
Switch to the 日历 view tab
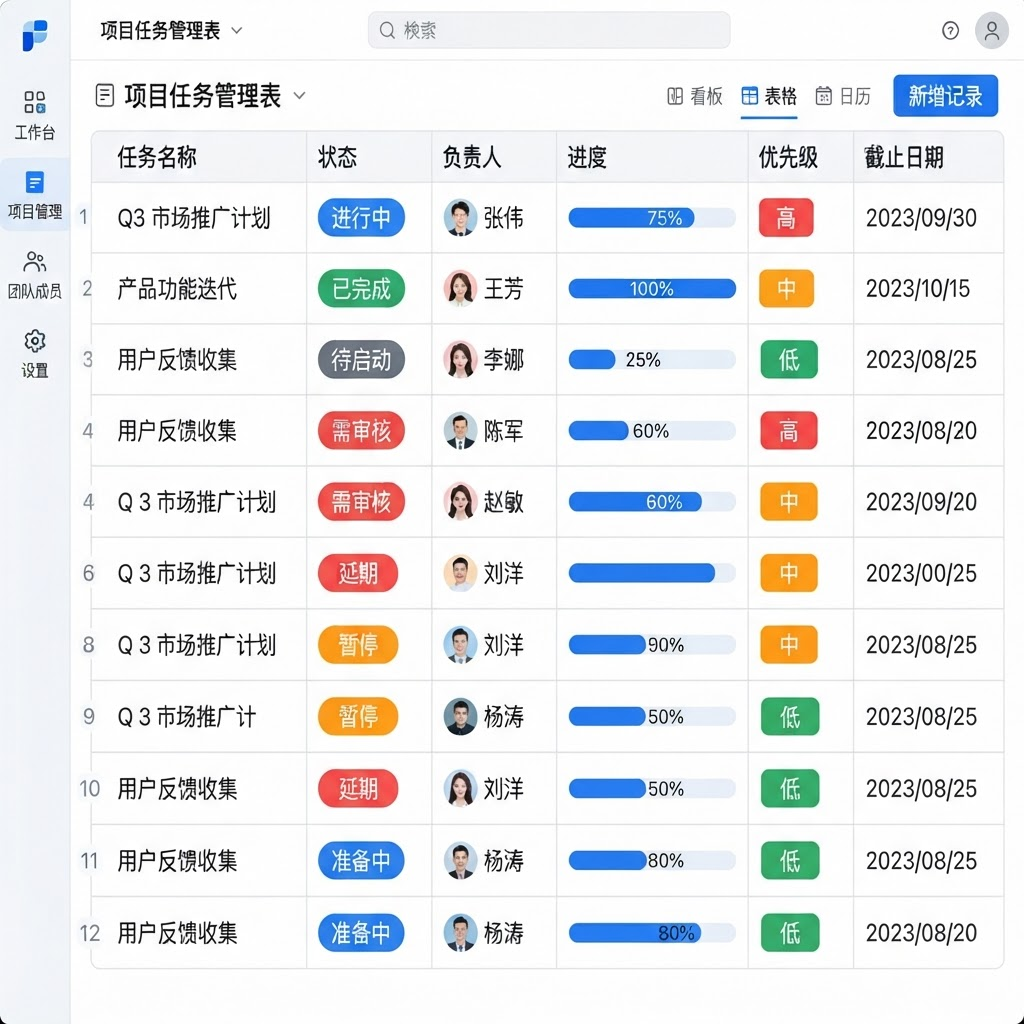(843, 97)
